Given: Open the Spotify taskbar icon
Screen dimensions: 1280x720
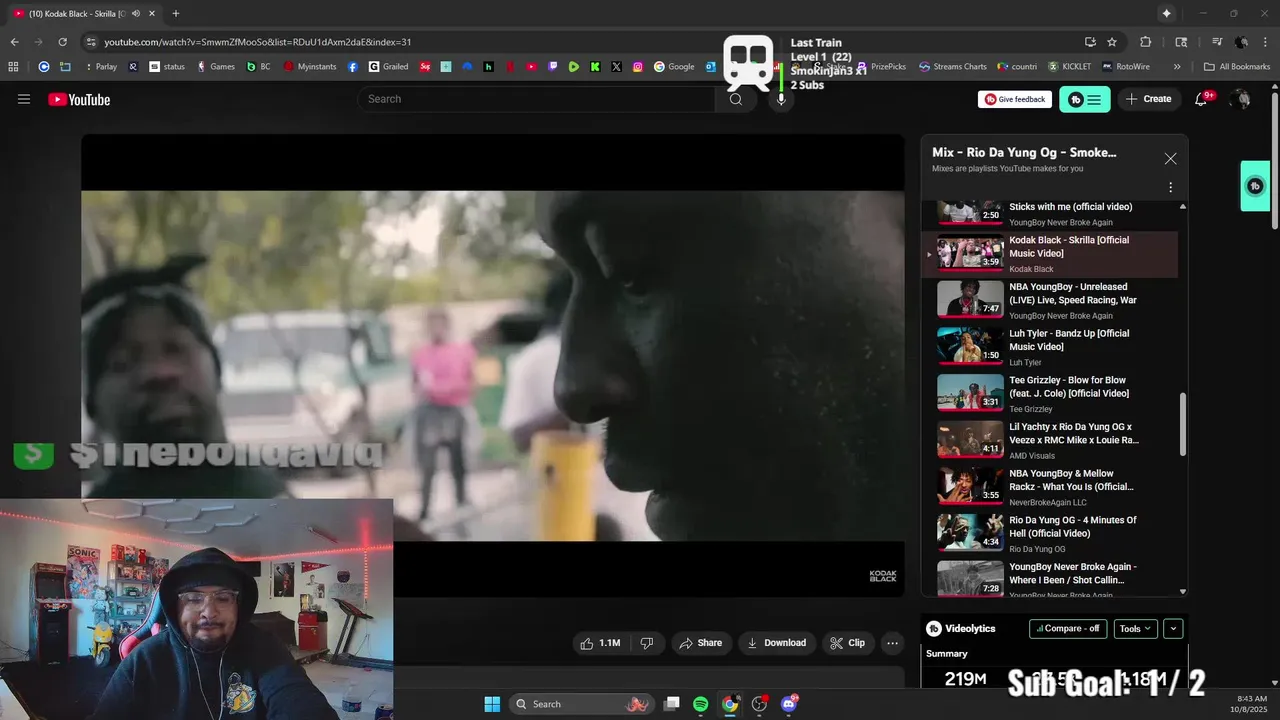Looking at the screenshot, I should point(700,704).
